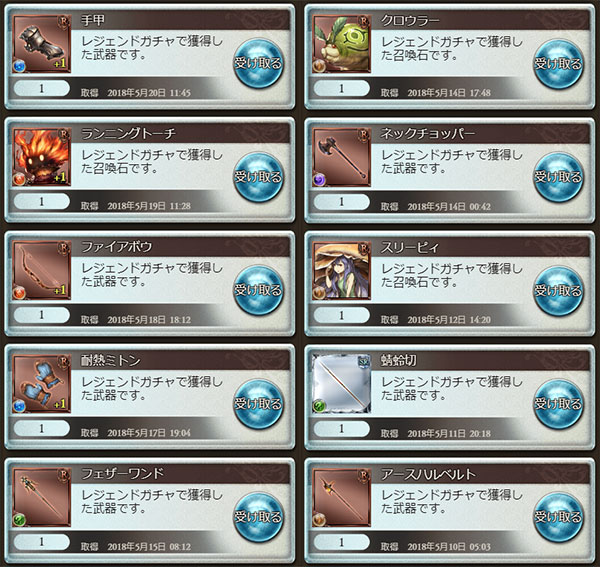Click the 蜻蛉切 spear thumbnail

pos(342,383)
